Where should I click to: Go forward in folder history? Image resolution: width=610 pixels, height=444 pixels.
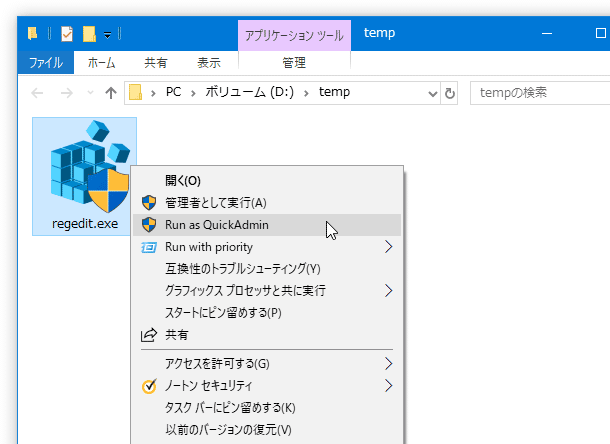[67, 93]
